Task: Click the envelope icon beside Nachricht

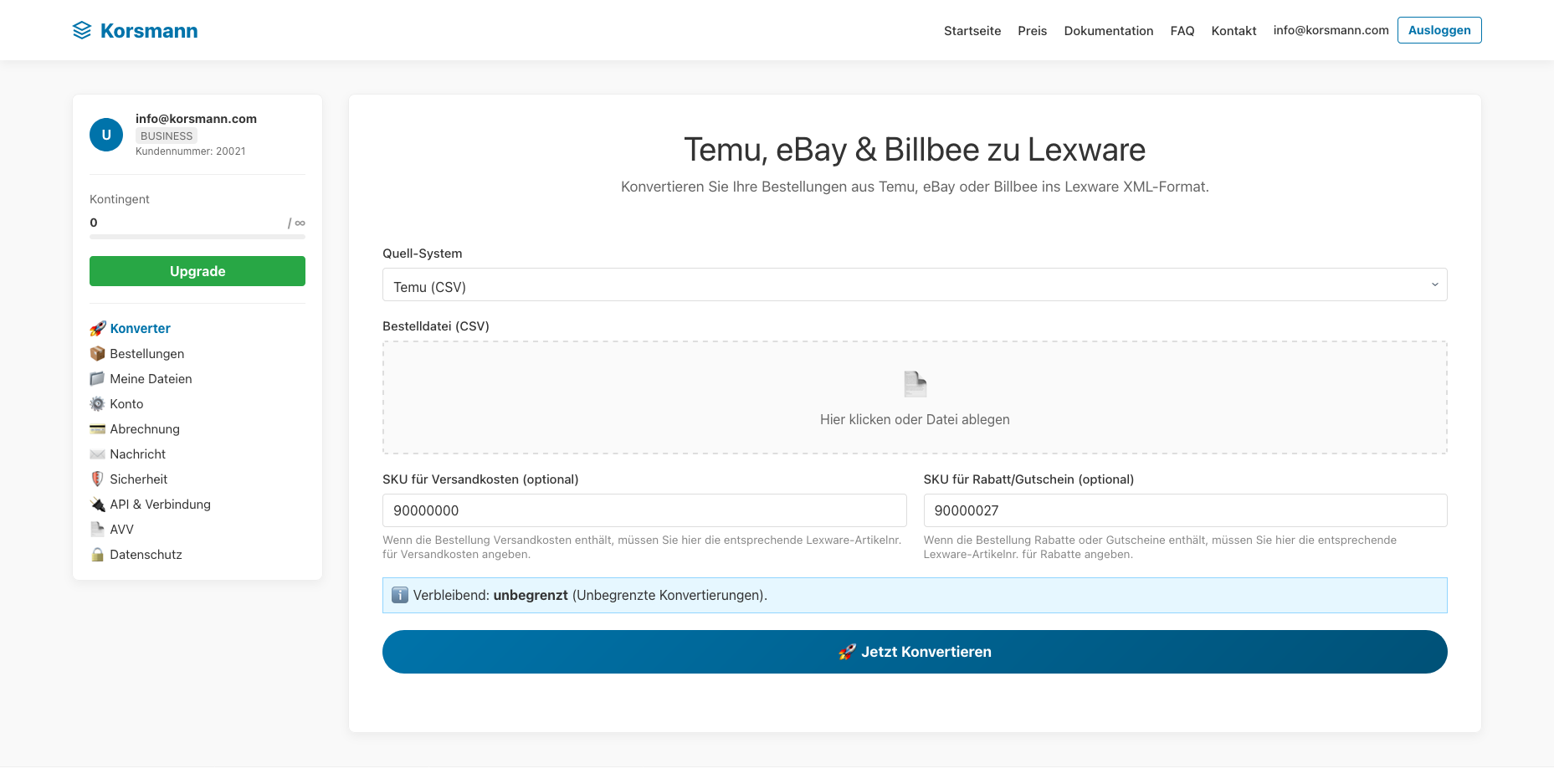Action: [98, 453]
